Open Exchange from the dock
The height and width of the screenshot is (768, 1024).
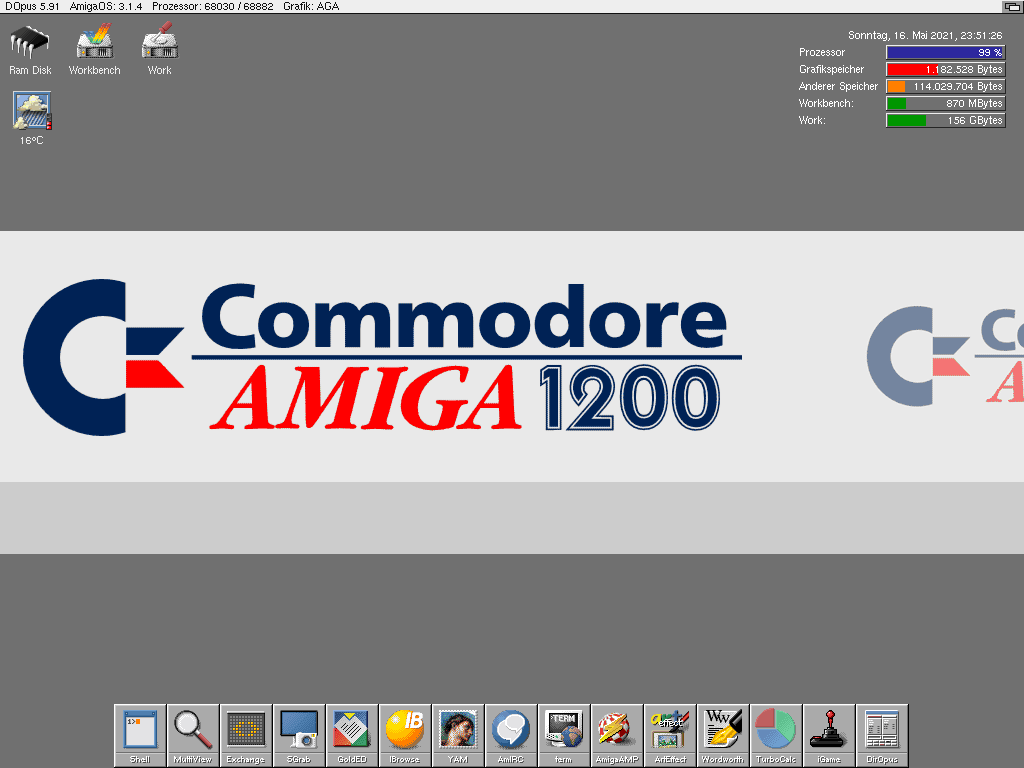coord(246,735)
